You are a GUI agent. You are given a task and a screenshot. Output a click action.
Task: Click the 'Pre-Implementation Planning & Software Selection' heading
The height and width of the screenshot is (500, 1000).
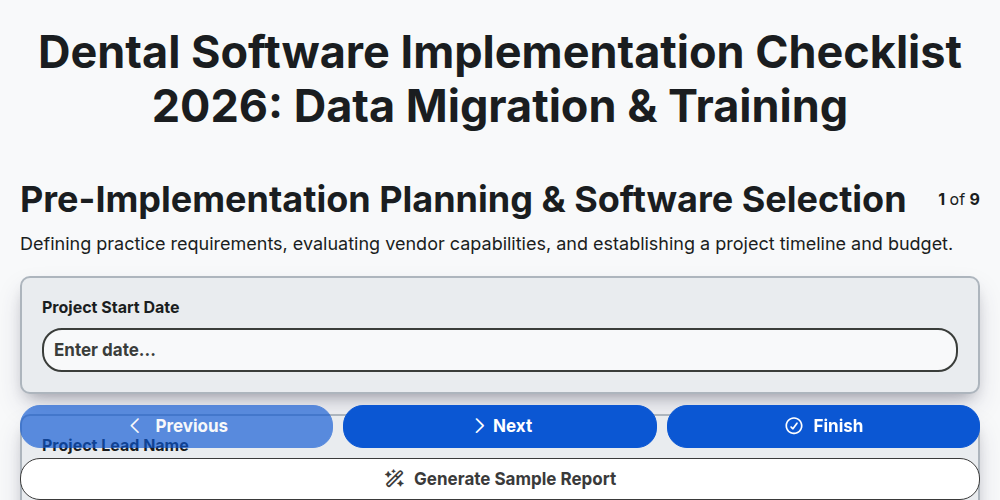coord(463,200)
